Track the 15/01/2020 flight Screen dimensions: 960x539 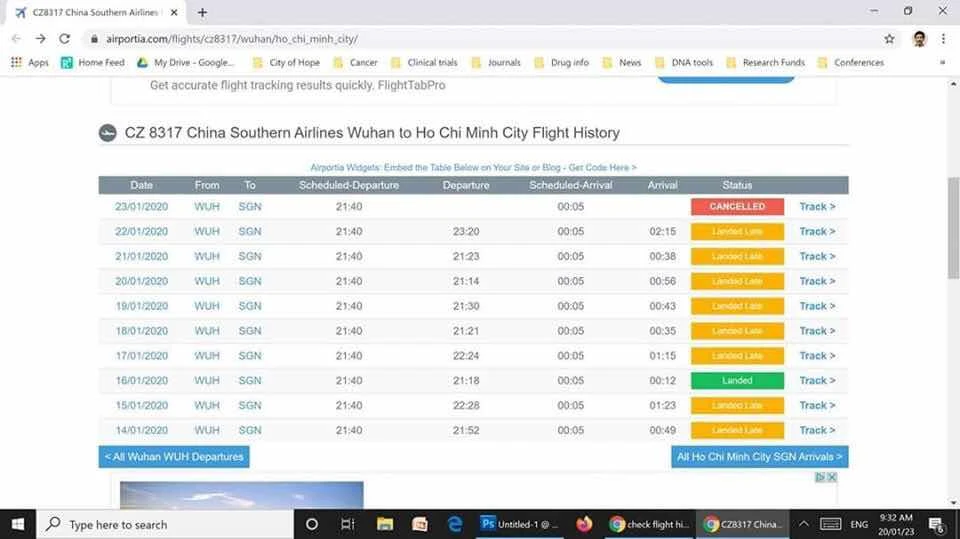(817, 405)
